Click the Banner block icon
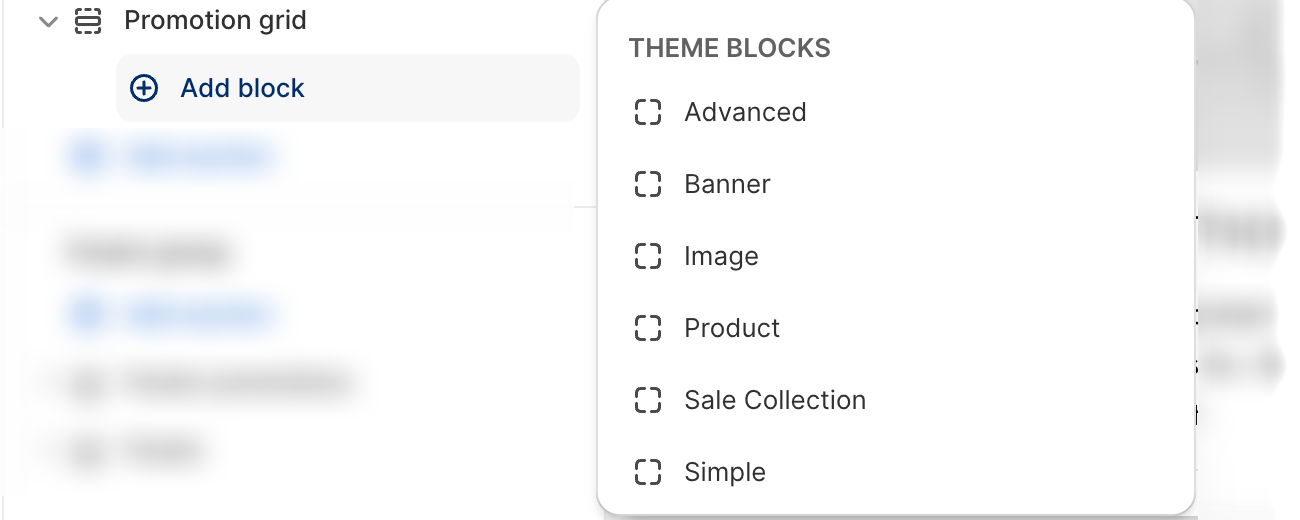Viewport: 1300px width, 520px height. click(x=648, y=184)
